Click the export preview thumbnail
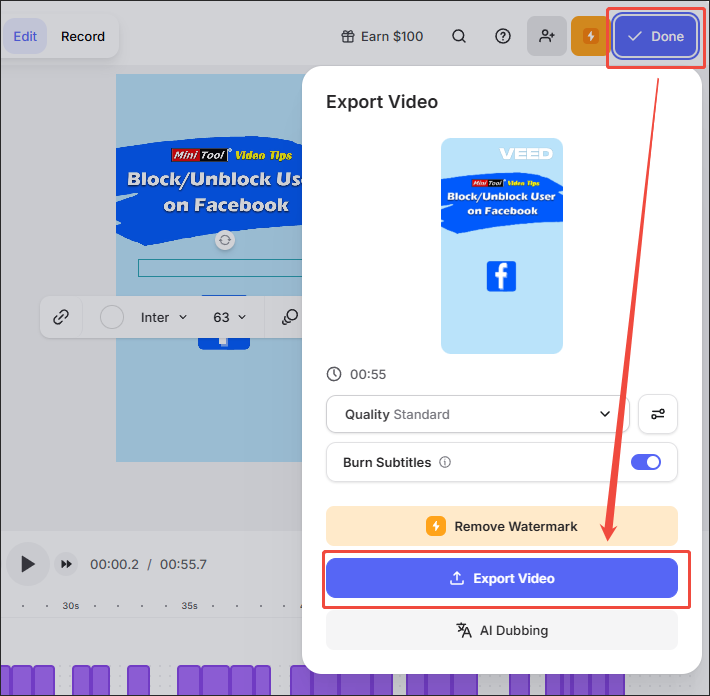The image size is (710, 696). (x=502, y=246)
